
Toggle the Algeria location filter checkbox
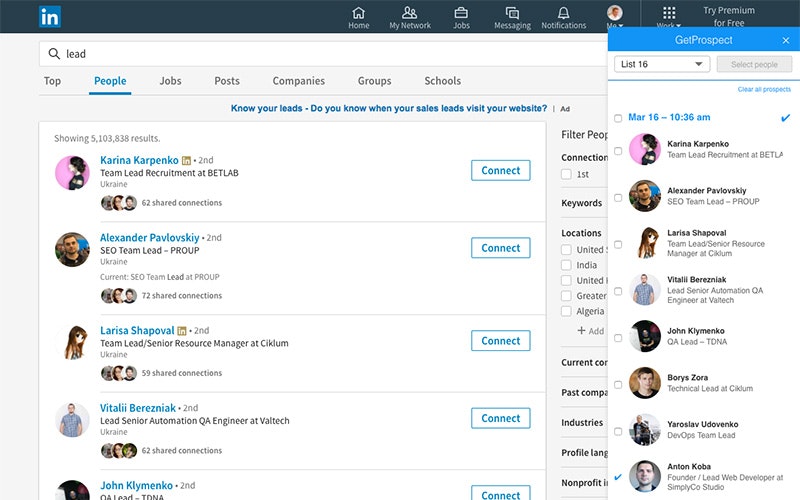566,311
